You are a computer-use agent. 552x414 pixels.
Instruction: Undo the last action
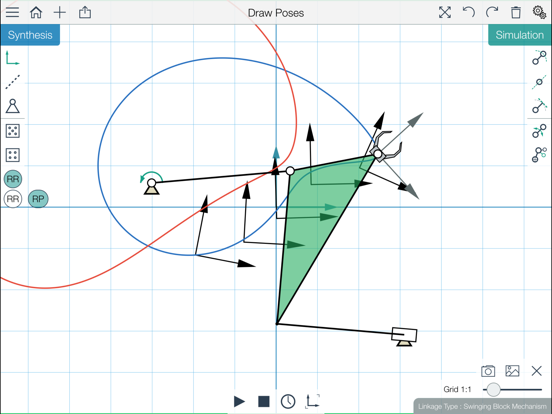(469, 12)
